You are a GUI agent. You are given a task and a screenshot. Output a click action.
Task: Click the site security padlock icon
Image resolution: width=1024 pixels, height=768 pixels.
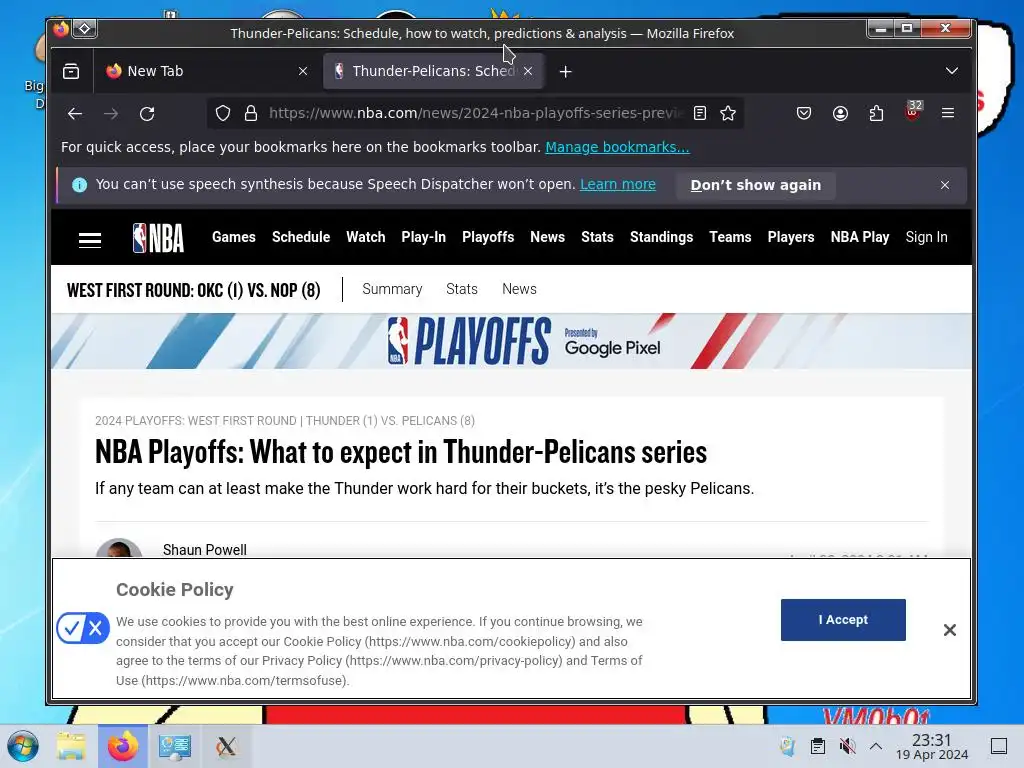pos(251,114)
